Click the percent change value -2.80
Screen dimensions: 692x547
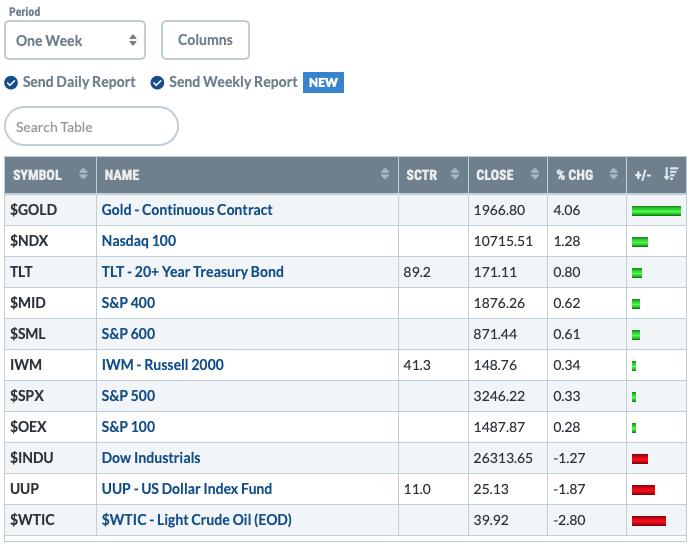[569, 520]
